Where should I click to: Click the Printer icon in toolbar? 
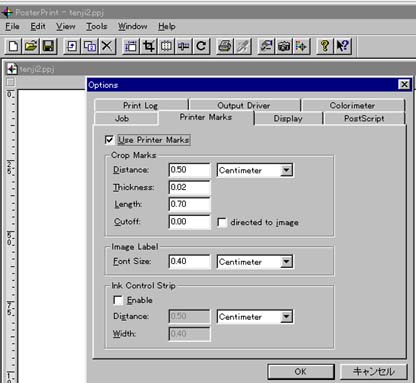pyautogui.click(x=225, y=46)
